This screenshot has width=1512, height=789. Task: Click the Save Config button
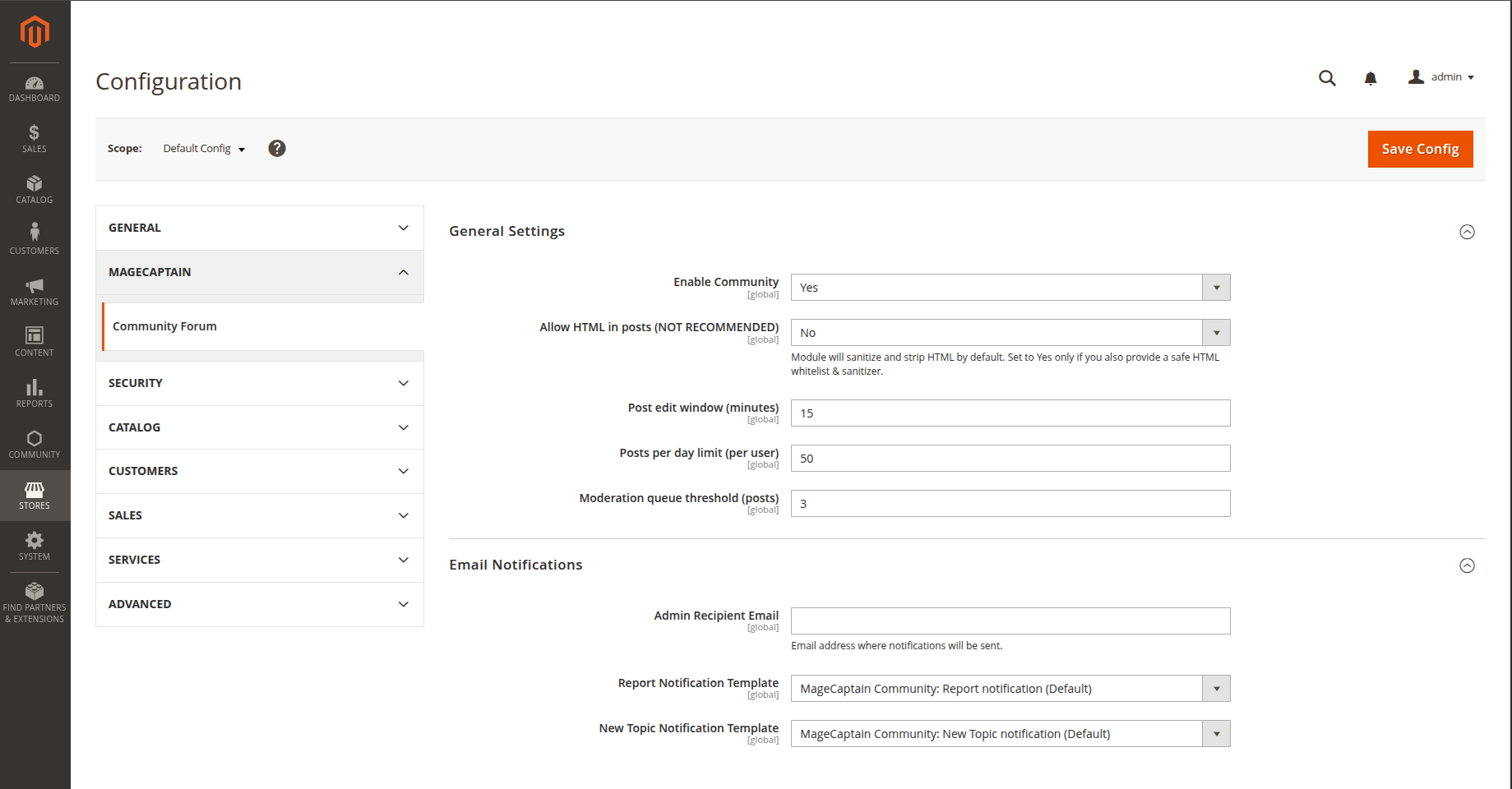(x=1419, y=149)
